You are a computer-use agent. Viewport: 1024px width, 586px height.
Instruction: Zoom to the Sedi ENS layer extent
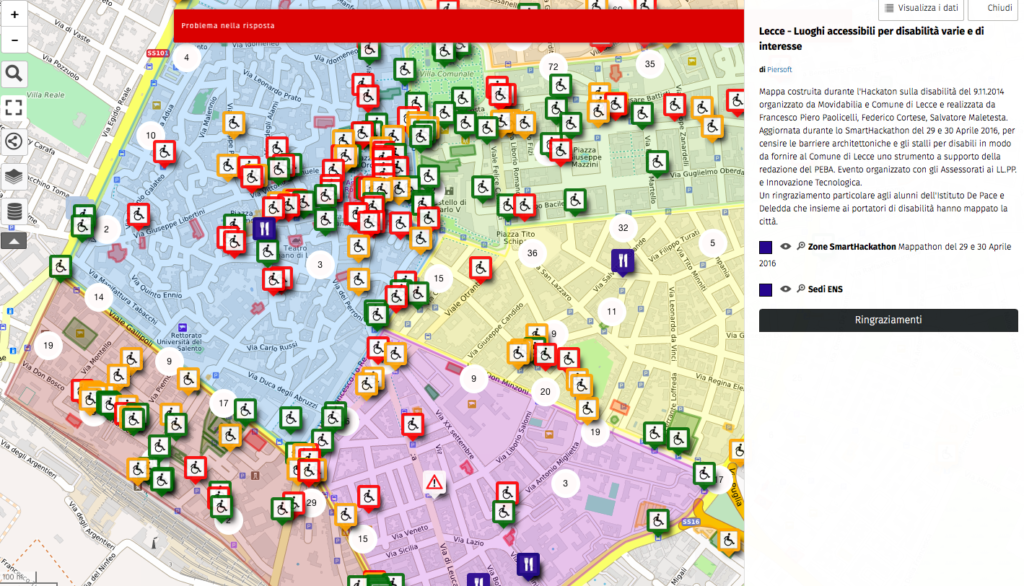click(801, 290)
